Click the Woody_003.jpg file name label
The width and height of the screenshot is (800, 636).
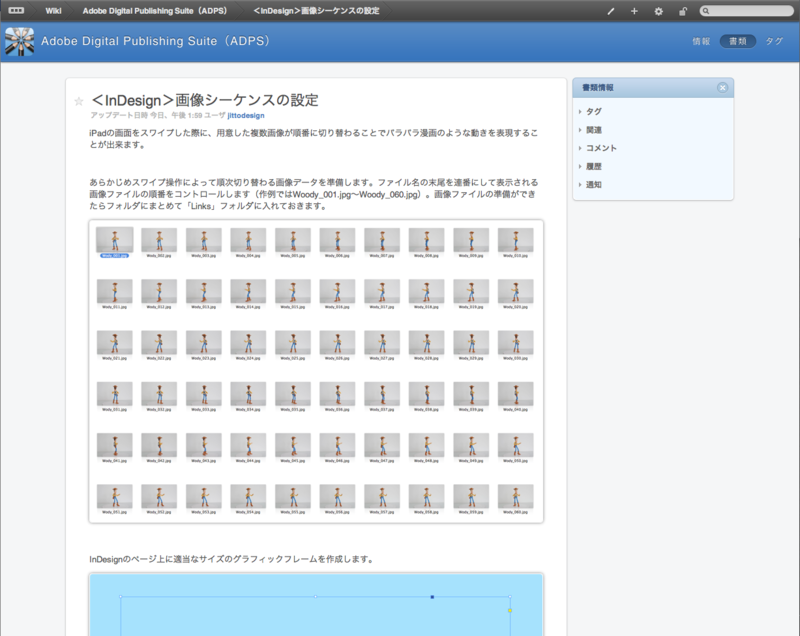point(204,256)
